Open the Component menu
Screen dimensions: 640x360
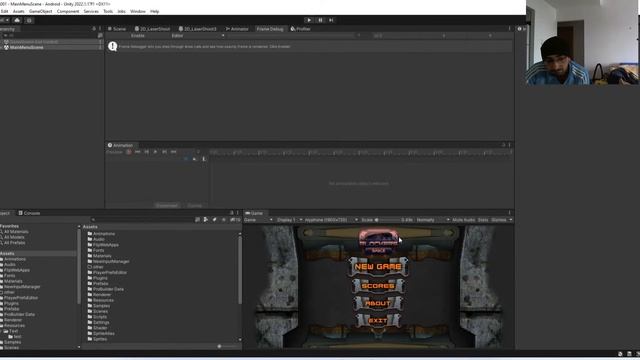68,11
